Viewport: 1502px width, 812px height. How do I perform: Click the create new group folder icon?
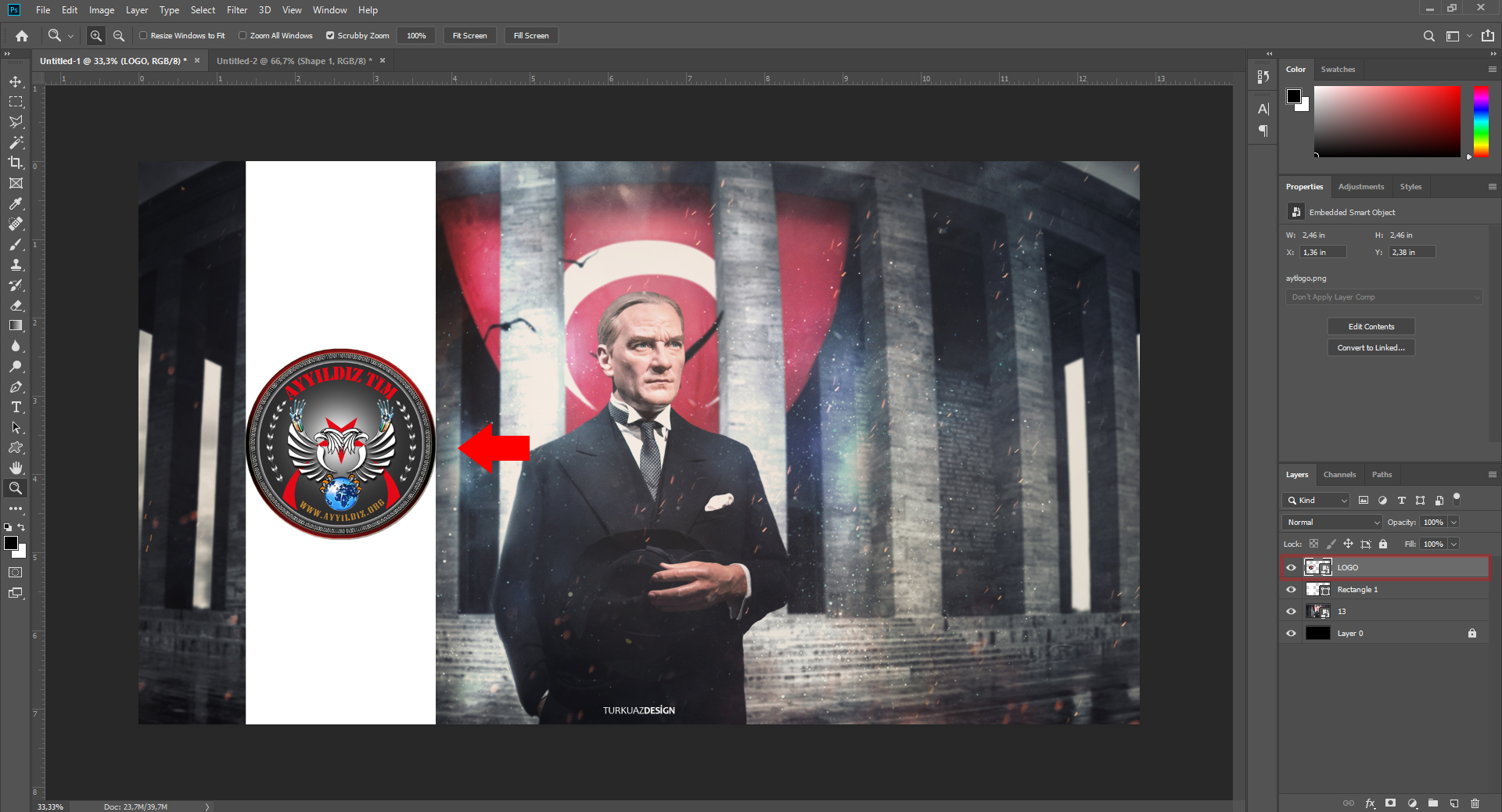tap(1432, 803)
